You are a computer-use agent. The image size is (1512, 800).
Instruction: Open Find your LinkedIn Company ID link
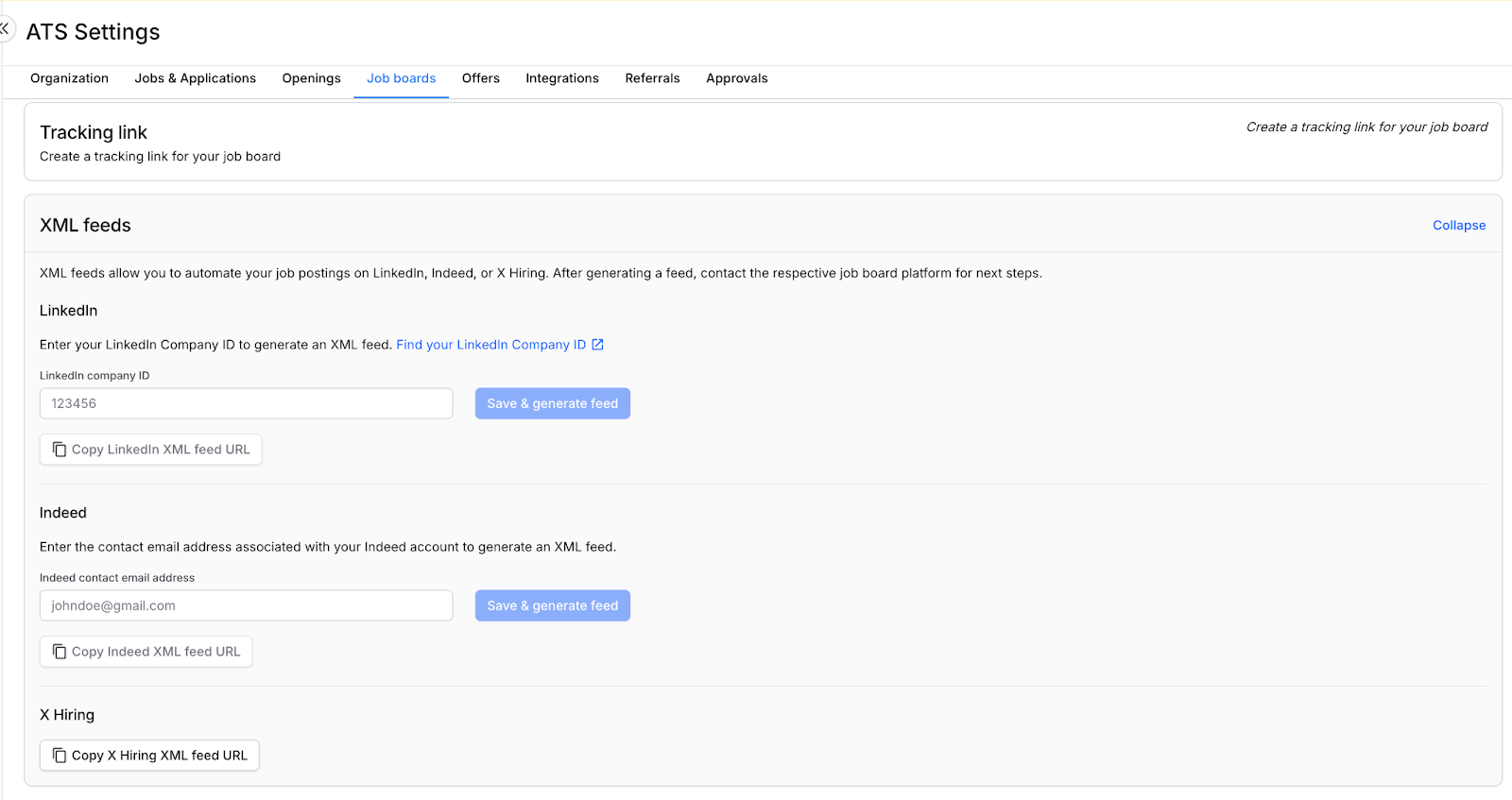490,345
